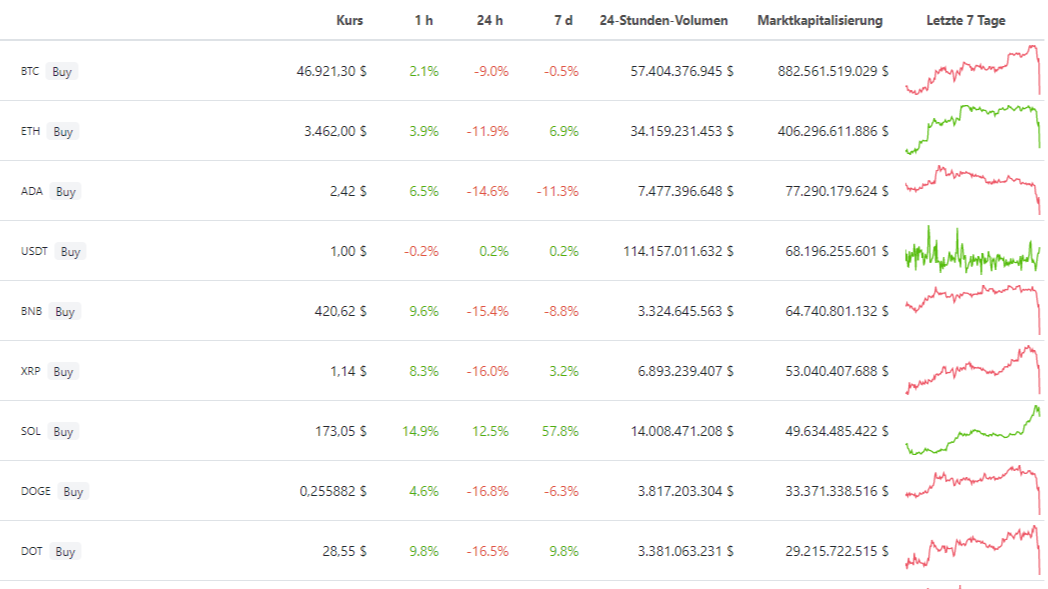Sort by the Kurs column header
Image resolution: width=1048 pixels, height=589 pixels.
pyautogui.click(x=350, y=21)
